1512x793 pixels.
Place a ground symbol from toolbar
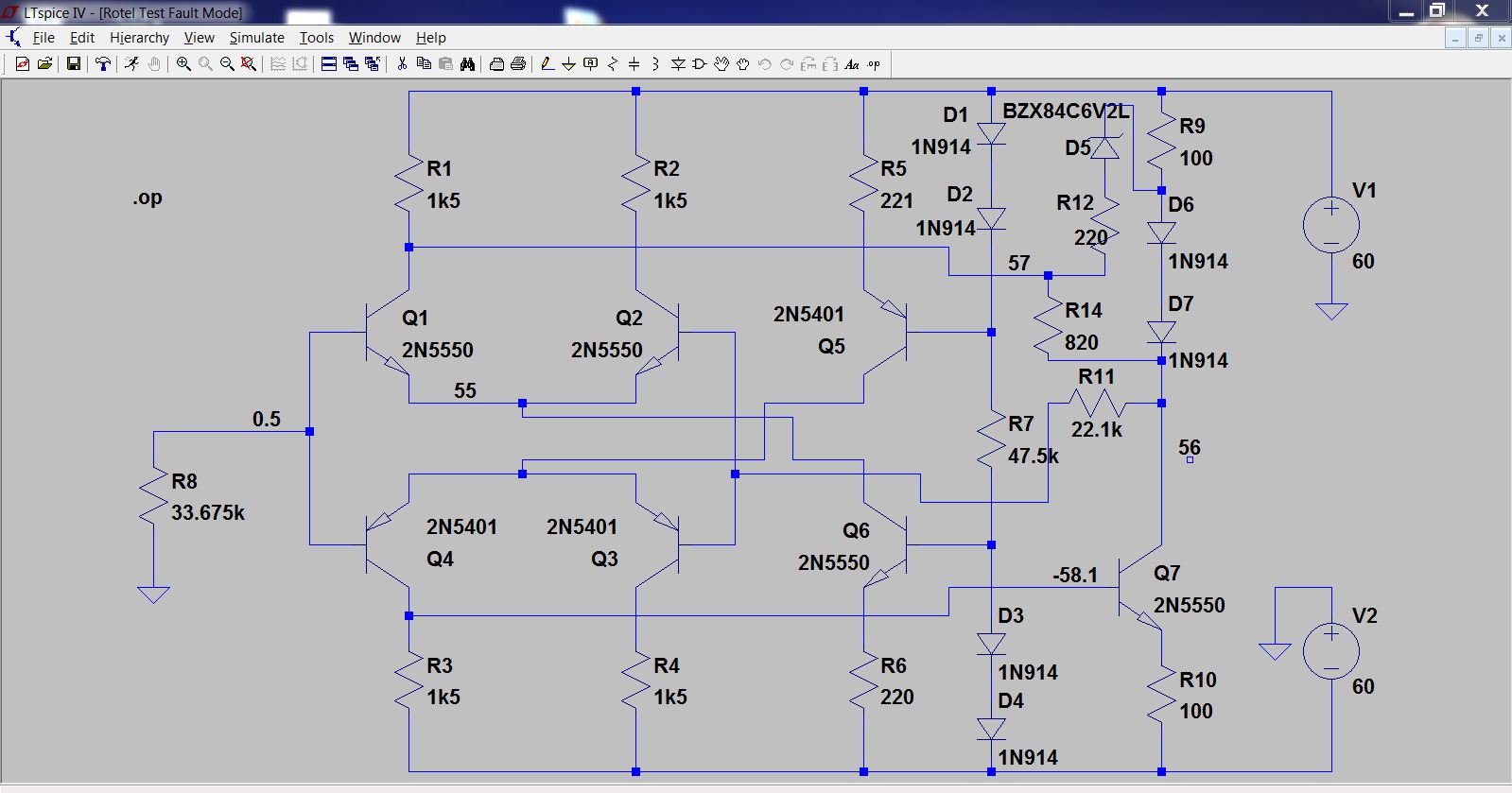tap(568, 64)
